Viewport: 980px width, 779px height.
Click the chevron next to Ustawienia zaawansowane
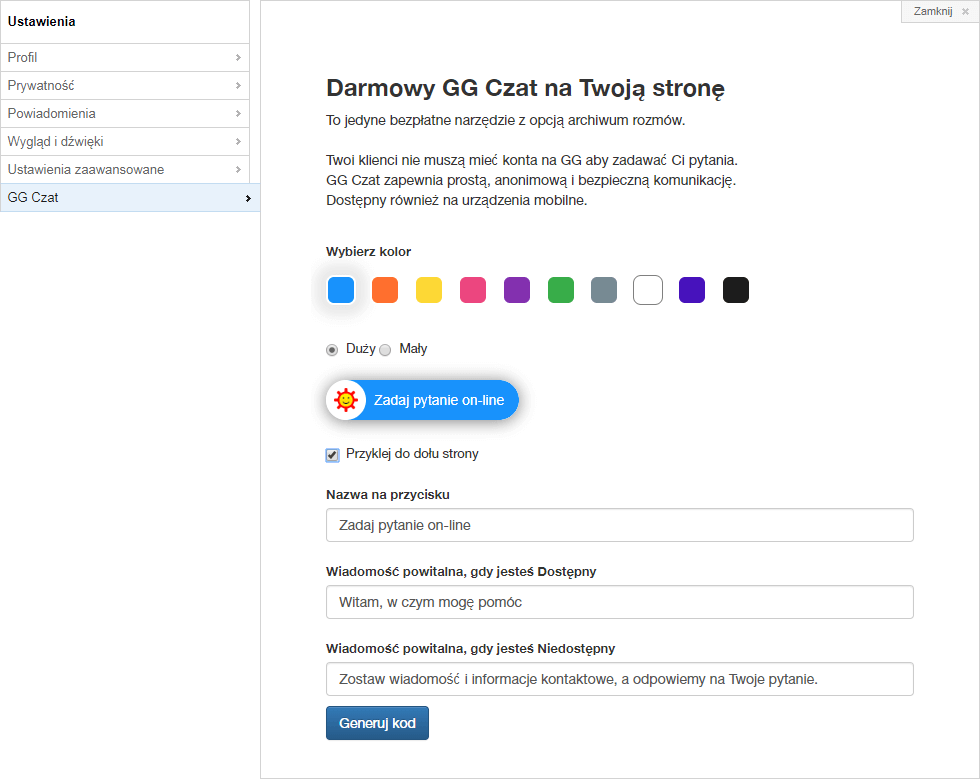pyautogui.click(x=238, y=169)
